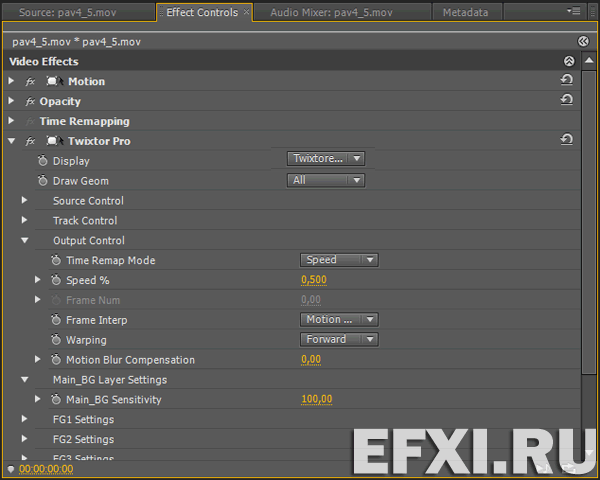Click the Motion transform icon
This screenshot has height=480, width=600.
tap(55, 81)
